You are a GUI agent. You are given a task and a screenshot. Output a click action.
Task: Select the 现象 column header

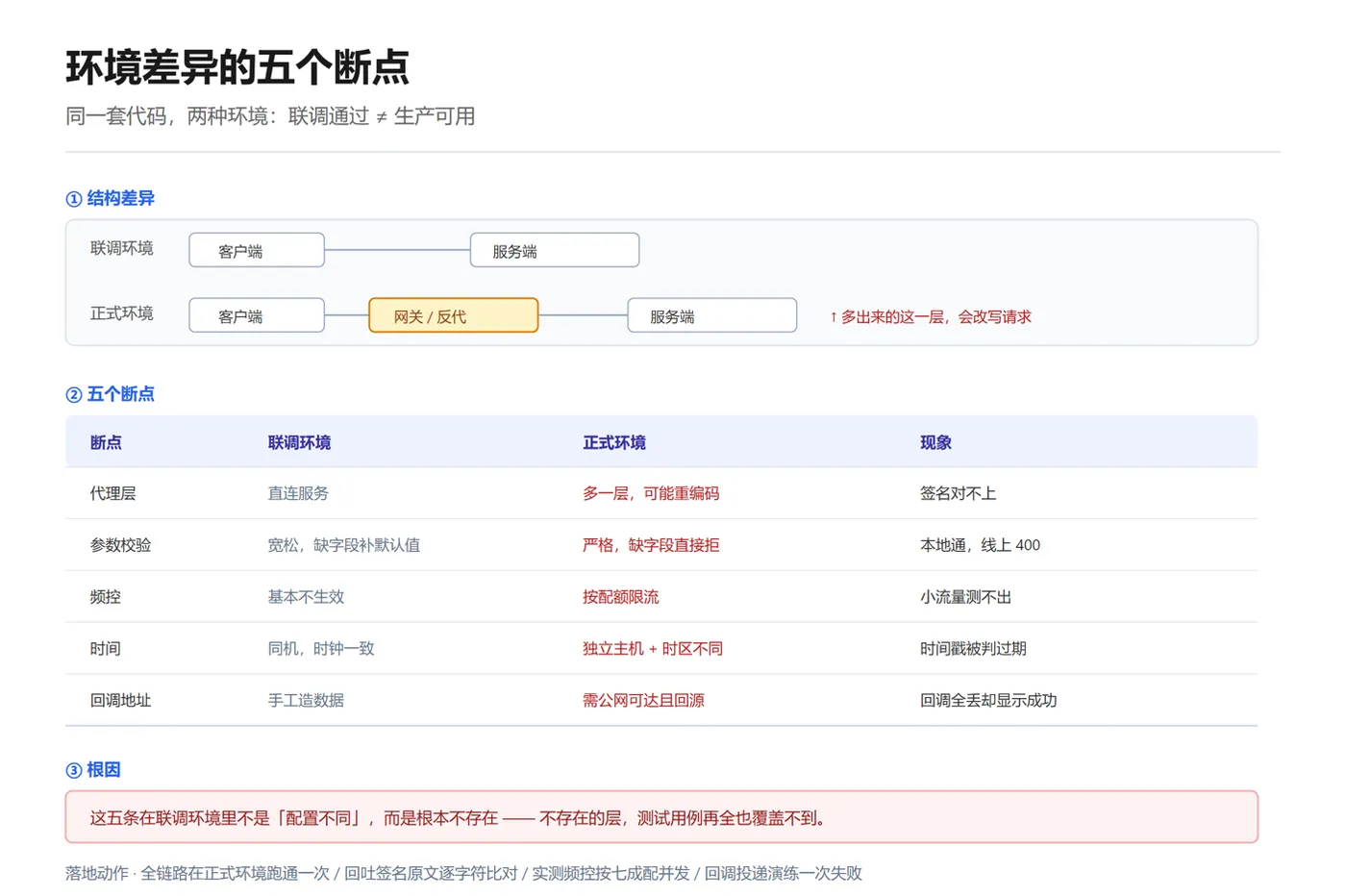(935, 442)
